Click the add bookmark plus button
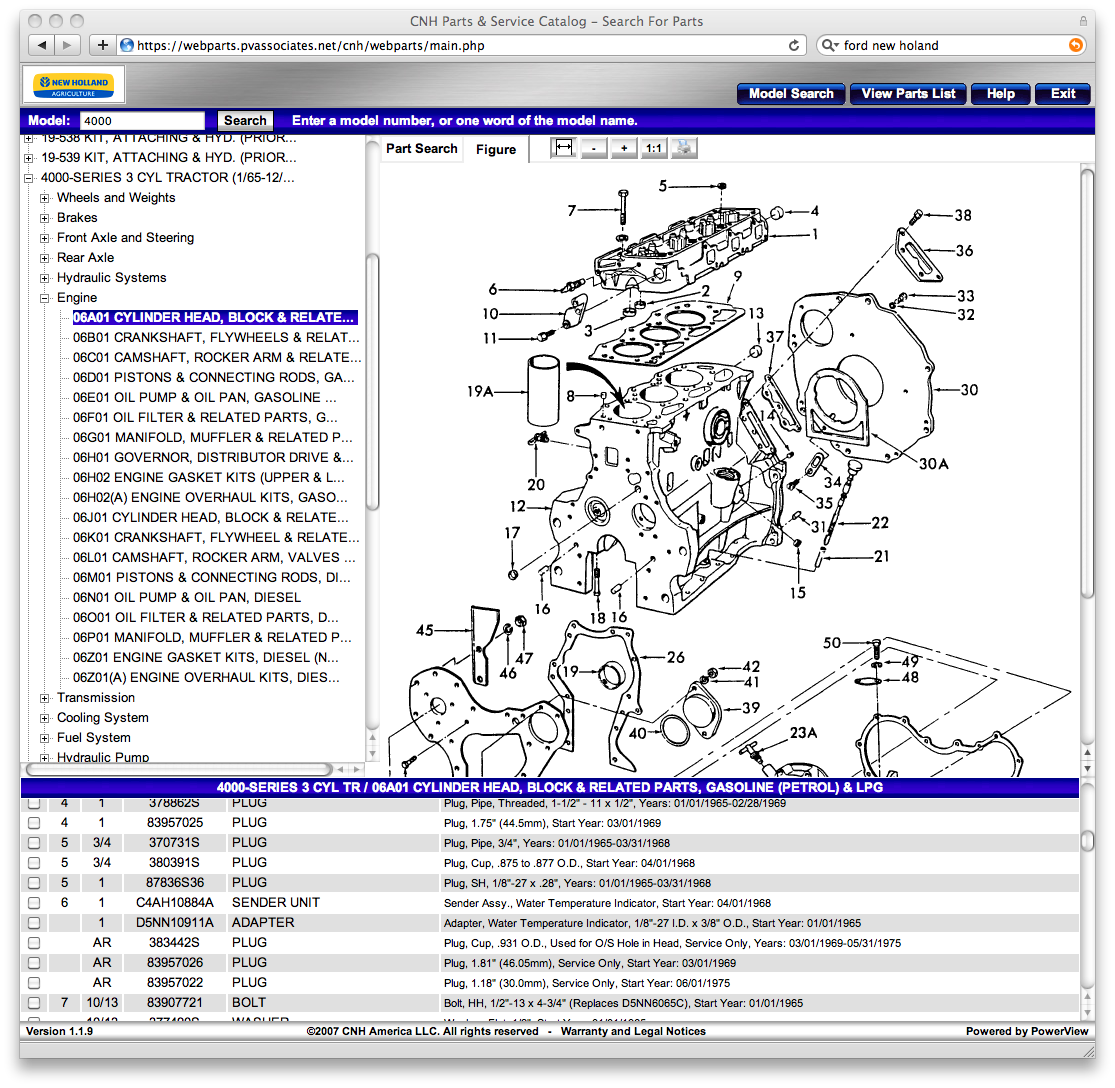This screenshot has width=1115, height=1088. point(102,45)
